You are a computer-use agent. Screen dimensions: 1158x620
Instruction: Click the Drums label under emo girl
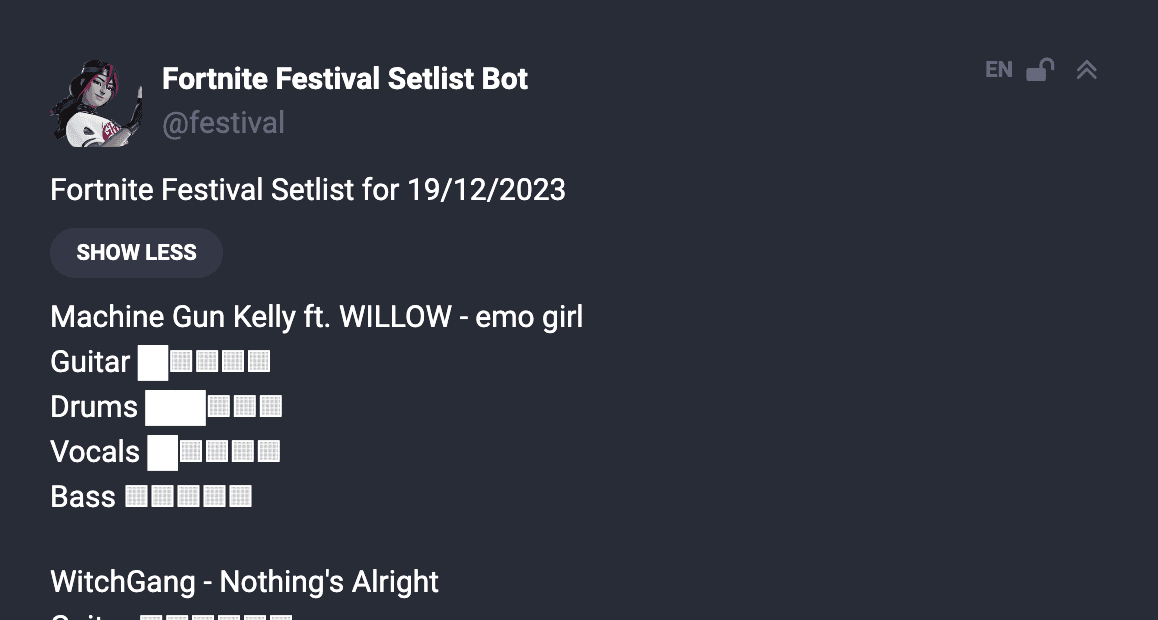[94, 407]
